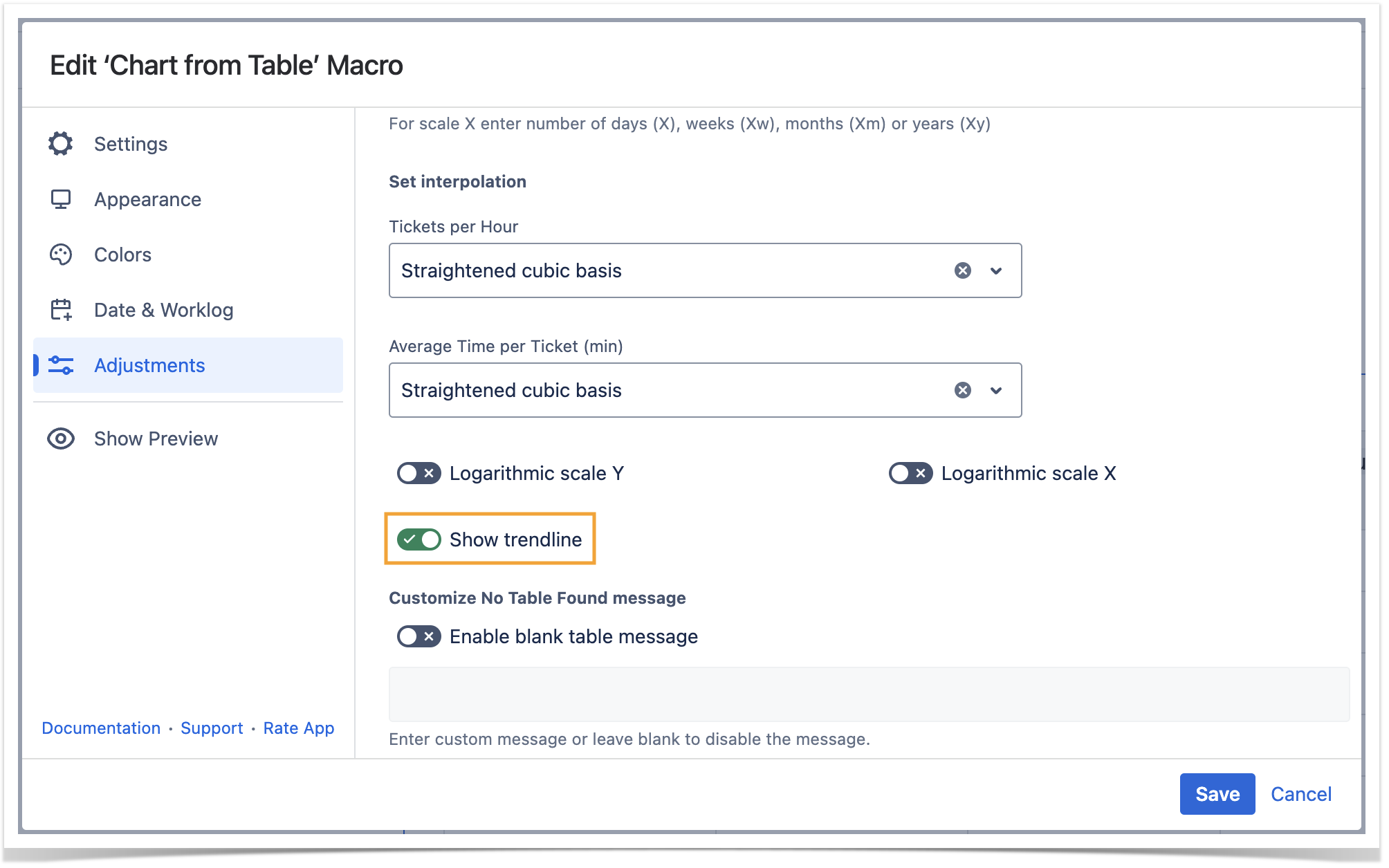Click the Date & Worklog calendar icon

(x=61, y=310)
